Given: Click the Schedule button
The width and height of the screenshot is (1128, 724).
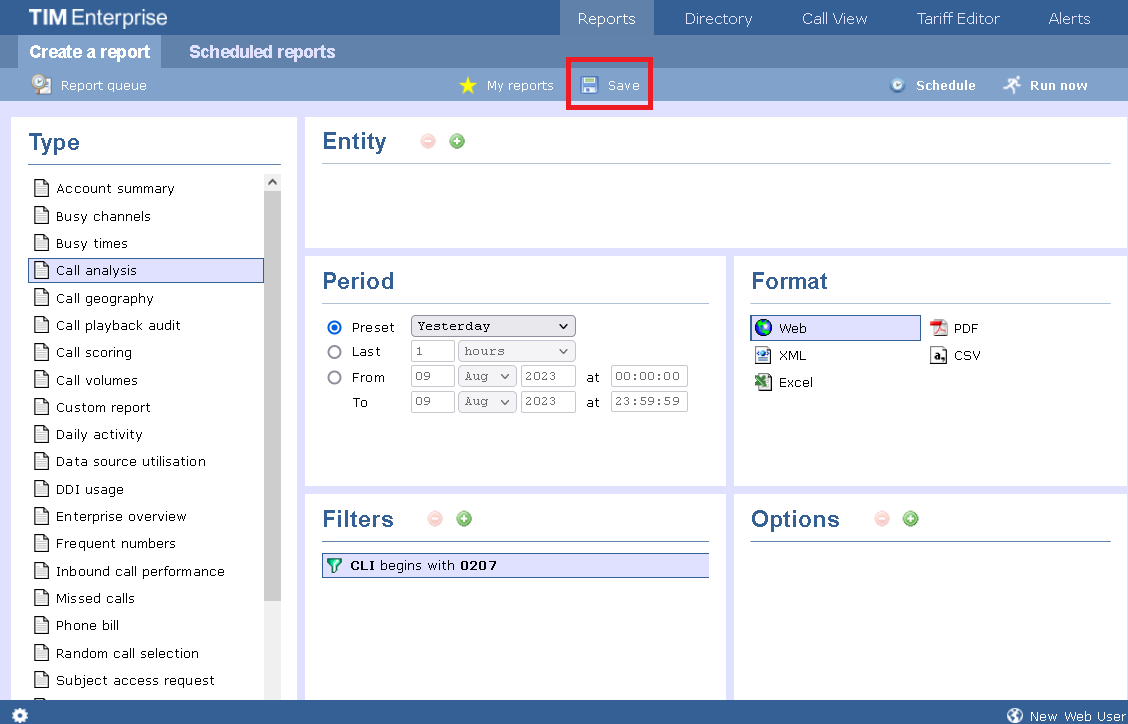Looking at the screenshot, I should (933, 85).
